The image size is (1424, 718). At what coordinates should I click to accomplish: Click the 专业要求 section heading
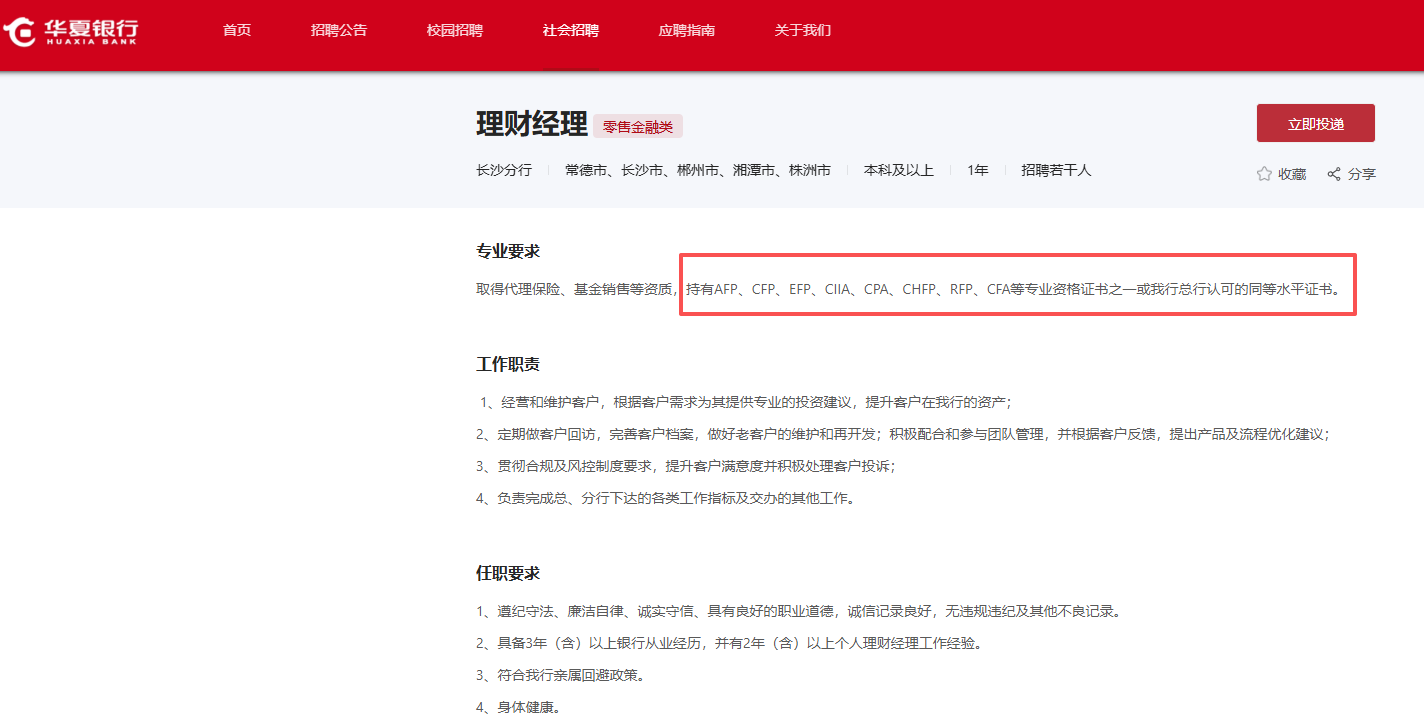pyautogui.click(x=508, y=252)
